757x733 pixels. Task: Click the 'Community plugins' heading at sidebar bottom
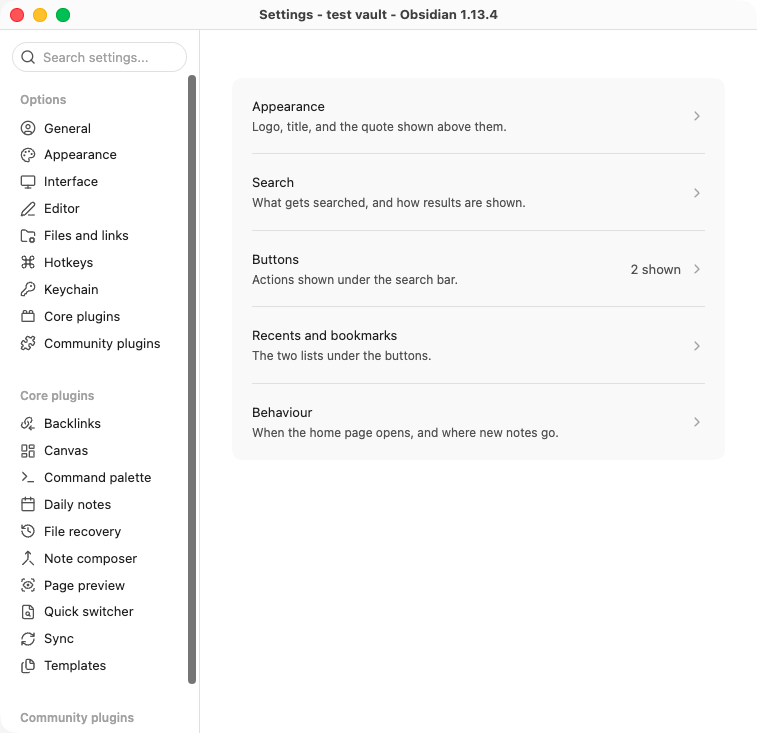click(77, 718)
